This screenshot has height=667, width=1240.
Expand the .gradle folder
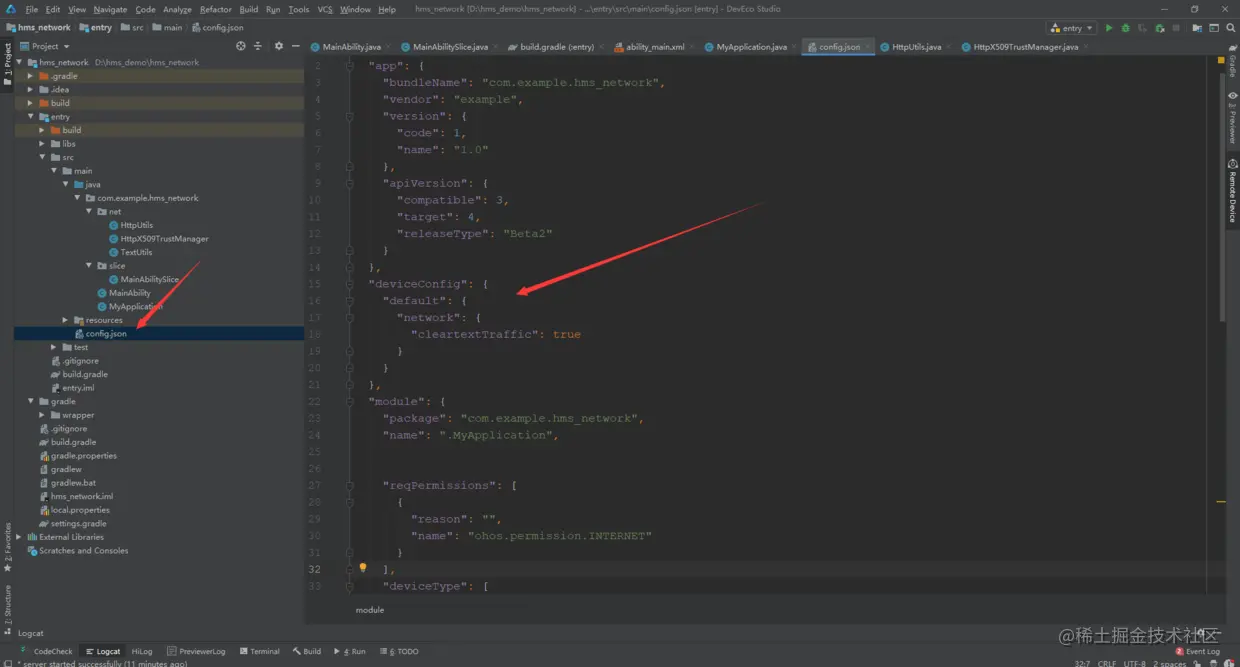(30, 76)
